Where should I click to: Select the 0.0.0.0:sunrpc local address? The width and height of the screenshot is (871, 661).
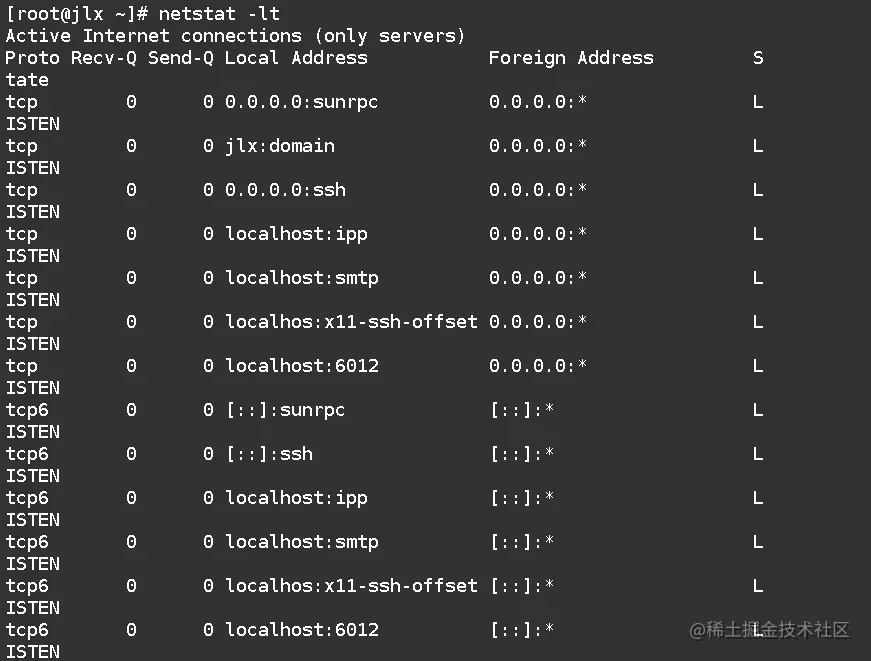pos(301,102)
